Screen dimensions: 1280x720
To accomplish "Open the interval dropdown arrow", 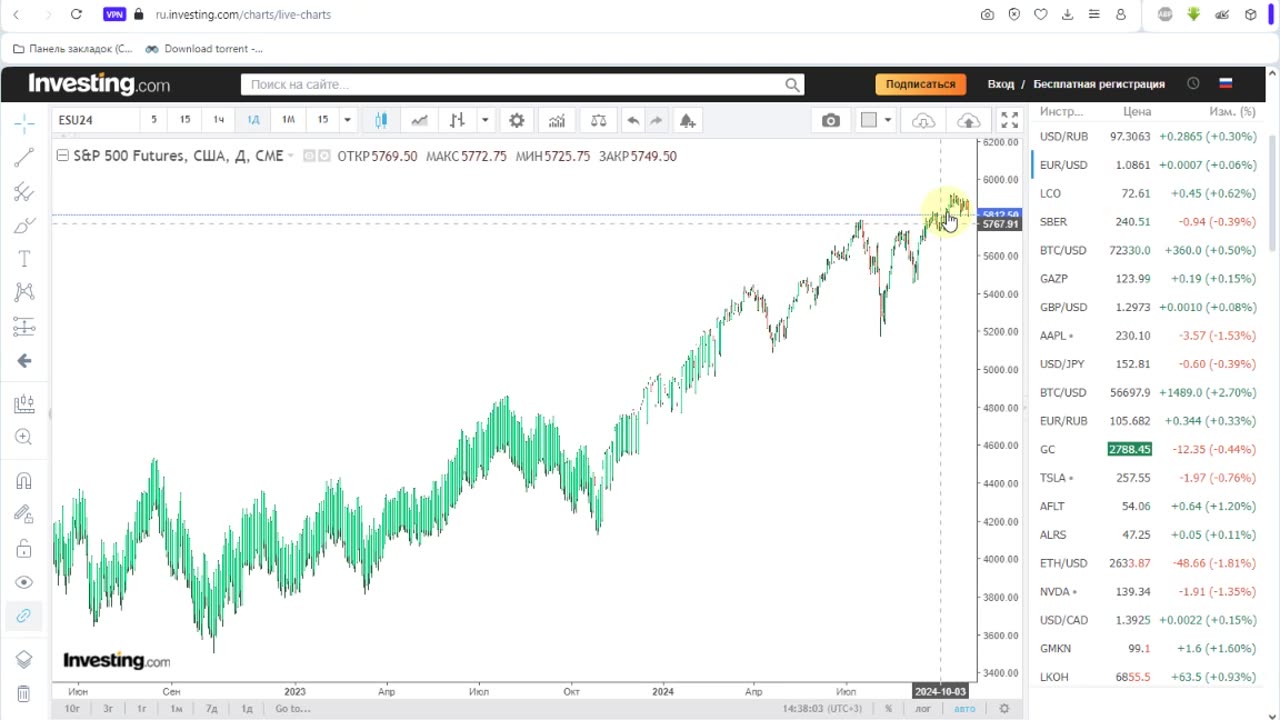I will click(x=347, y=120).
